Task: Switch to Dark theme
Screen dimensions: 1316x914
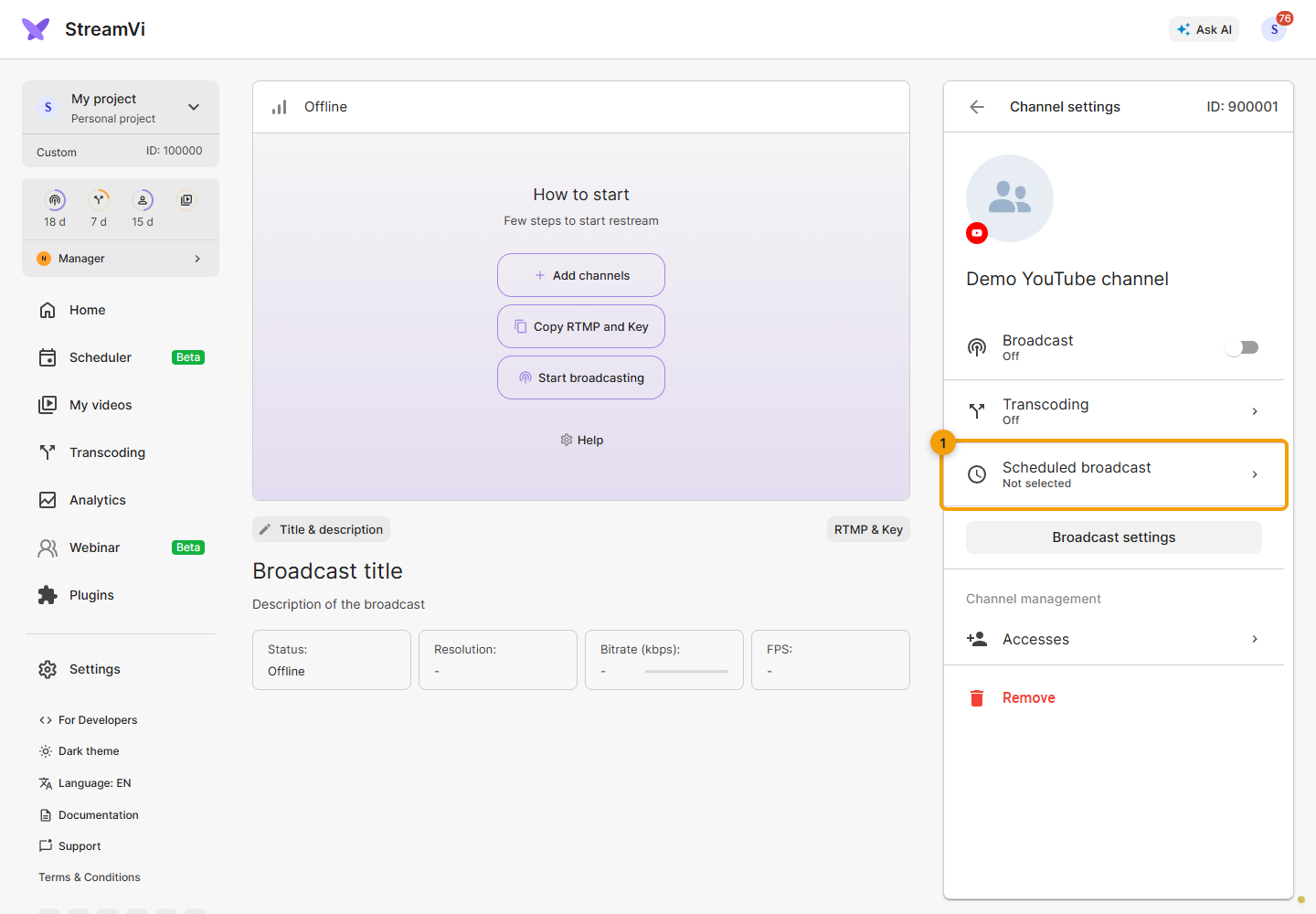Action: point(79,751)
